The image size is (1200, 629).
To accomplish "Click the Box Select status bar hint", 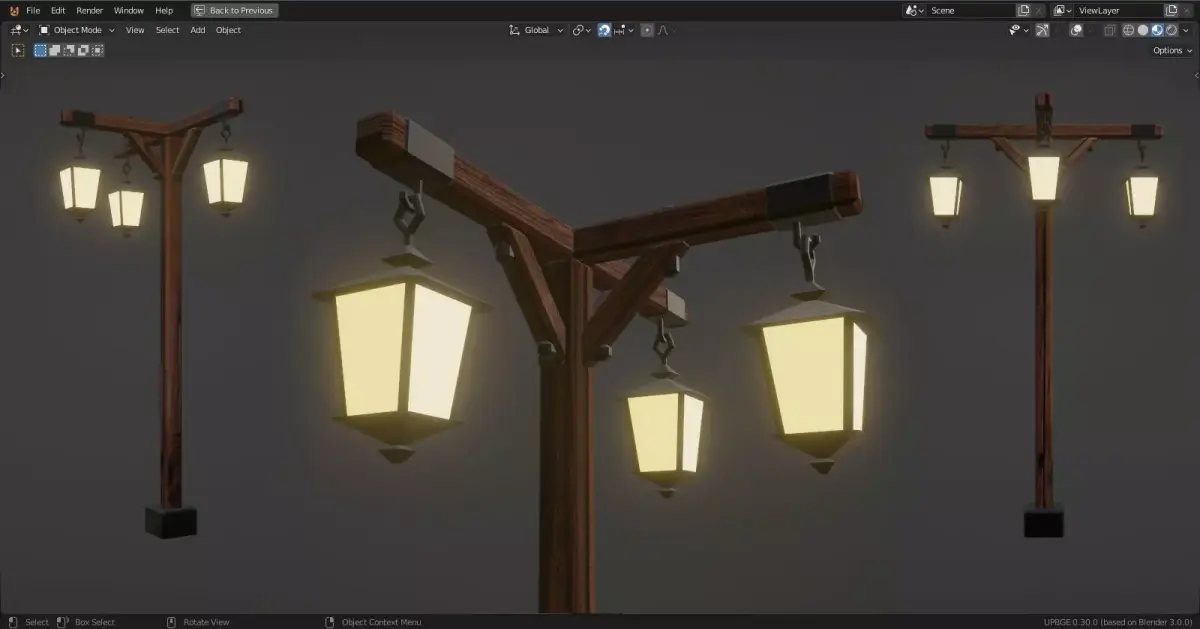I will 87,622.
